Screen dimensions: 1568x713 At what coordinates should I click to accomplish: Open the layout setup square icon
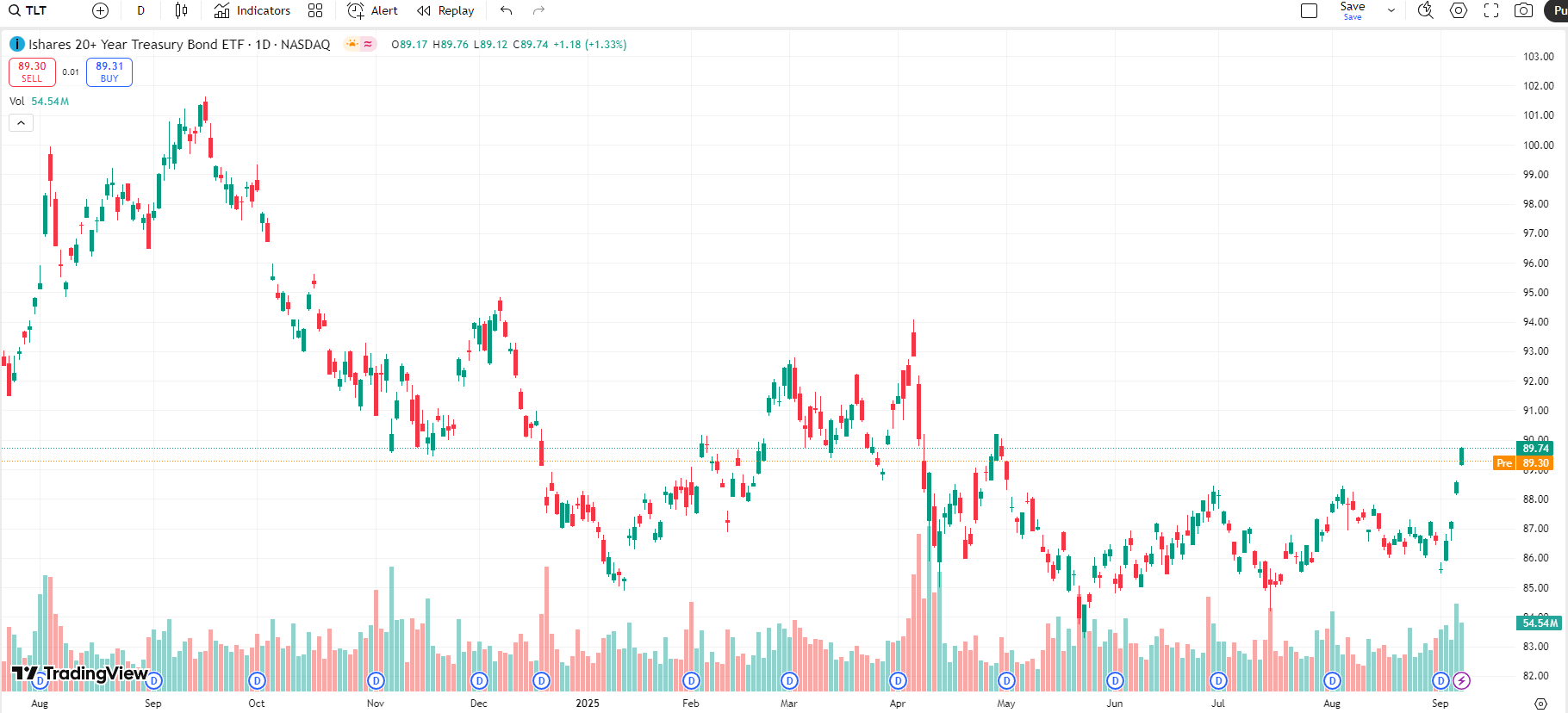pyautogui.click(x=1309, y=10)
